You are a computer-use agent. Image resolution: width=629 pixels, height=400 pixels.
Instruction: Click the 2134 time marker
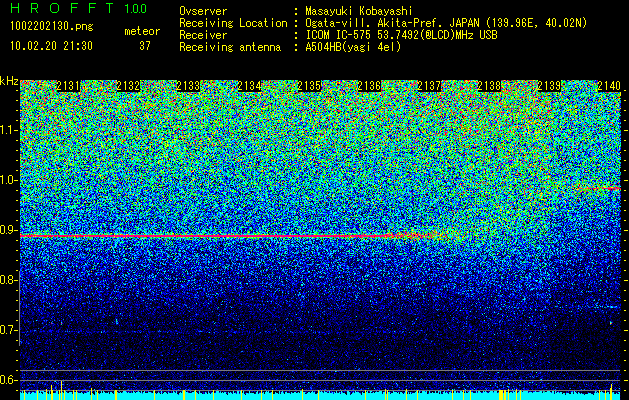coord(249,86)
